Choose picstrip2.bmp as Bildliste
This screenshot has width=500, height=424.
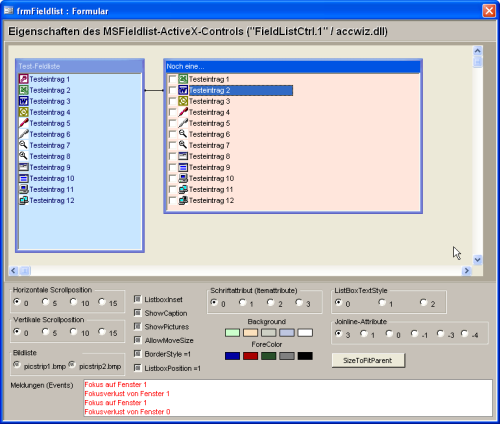coord(72,364)
